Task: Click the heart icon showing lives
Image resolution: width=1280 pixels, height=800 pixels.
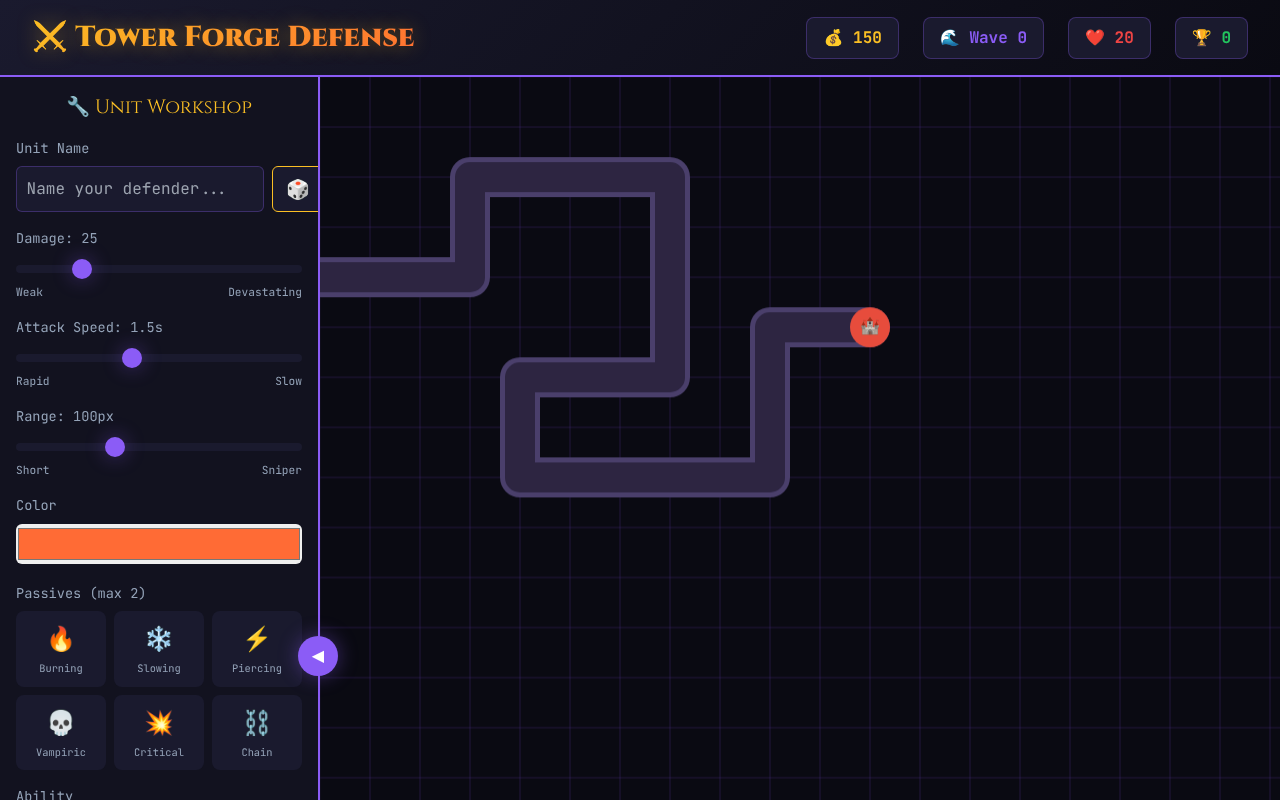Action: click(x=1095, y=37)
